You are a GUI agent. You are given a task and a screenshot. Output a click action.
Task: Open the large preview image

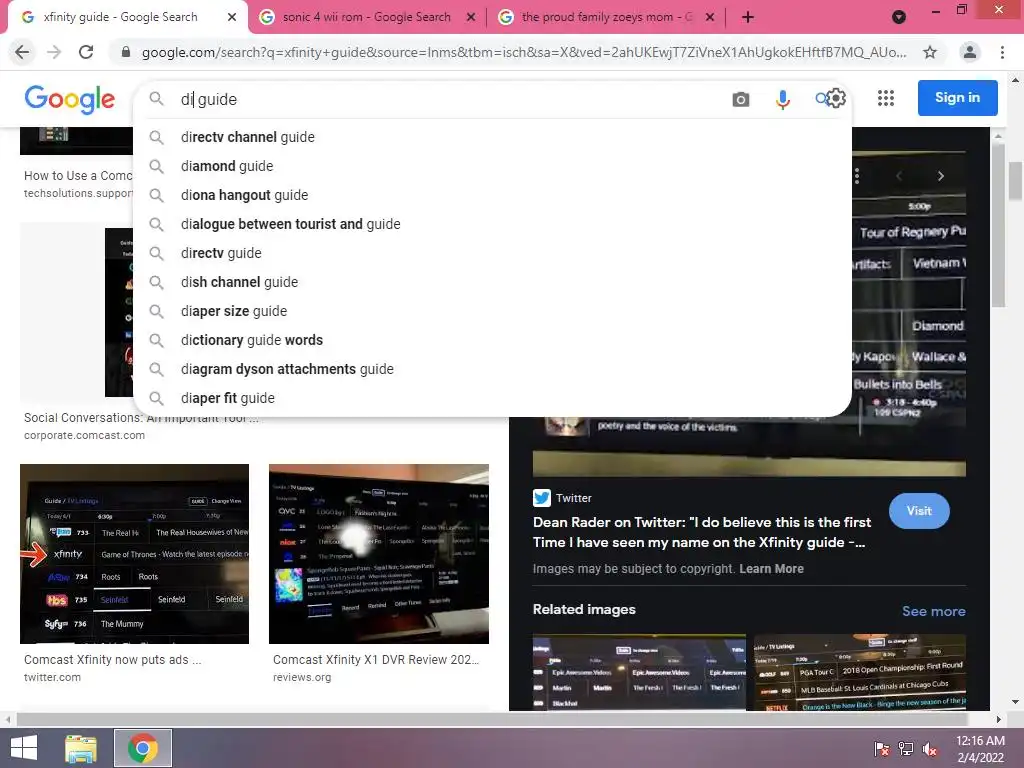click(749, 445)
